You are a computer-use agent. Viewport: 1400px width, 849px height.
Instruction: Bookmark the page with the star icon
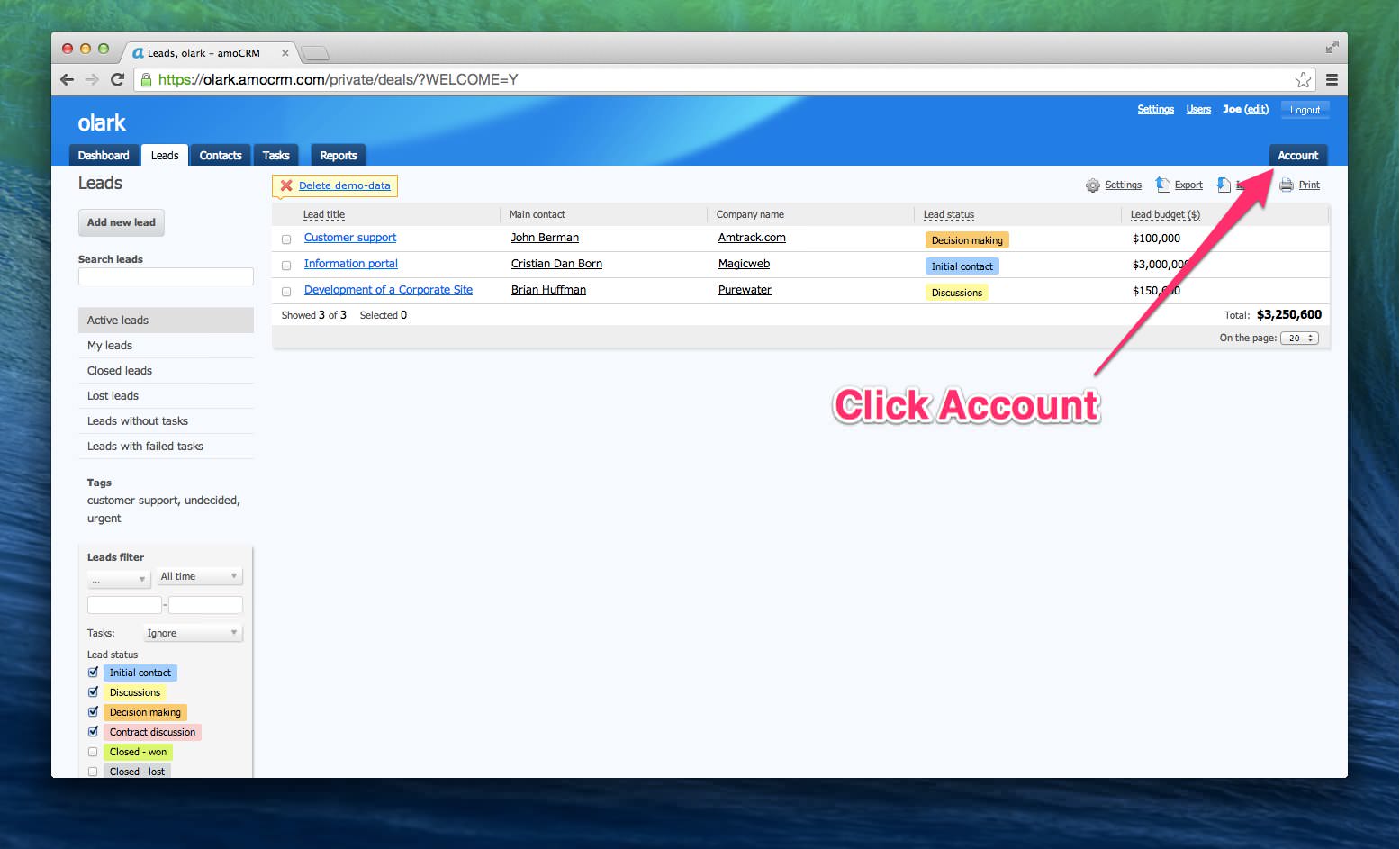tap(1302, 79)
